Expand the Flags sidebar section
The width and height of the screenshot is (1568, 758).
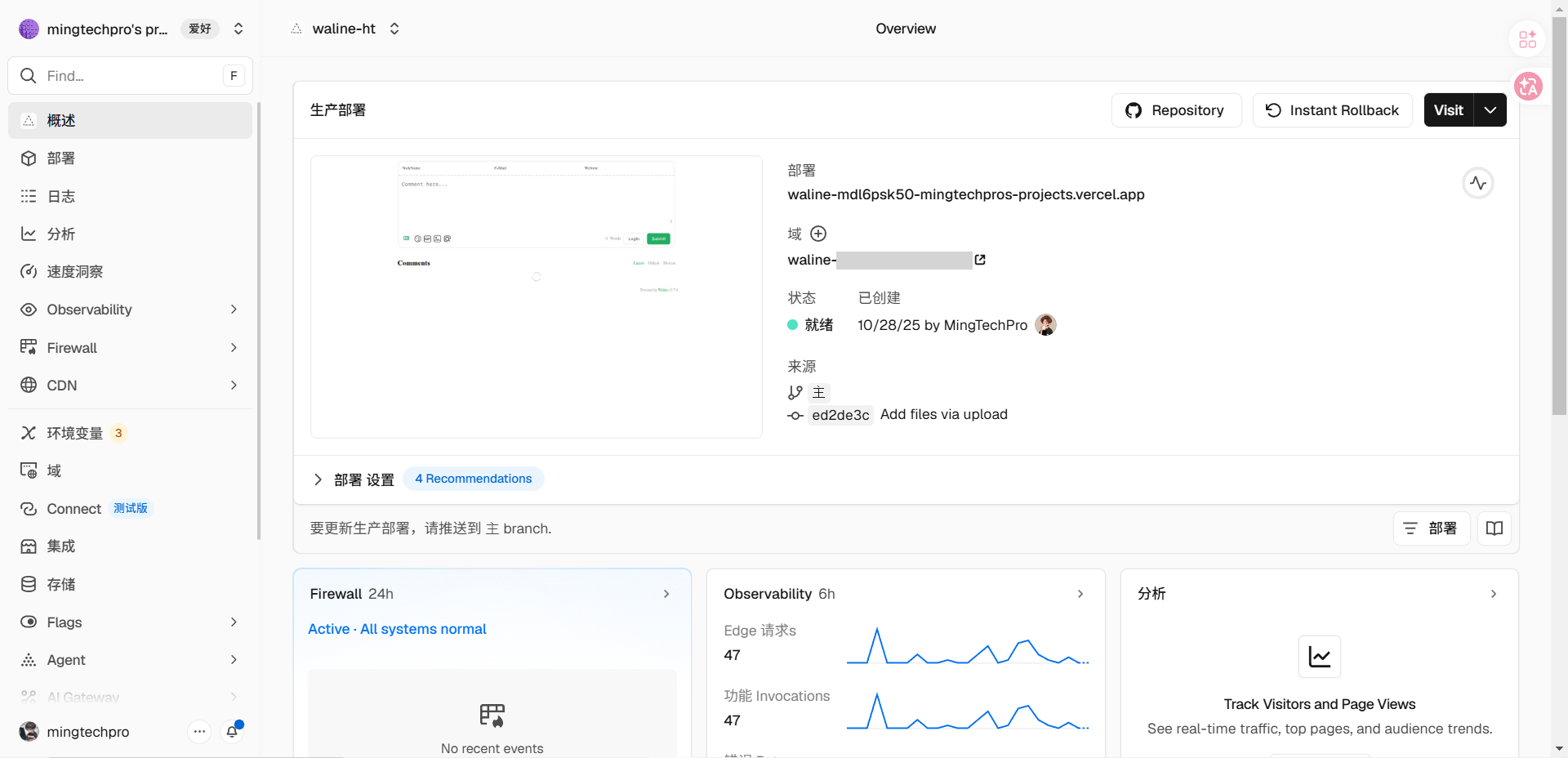click(234, 622)
